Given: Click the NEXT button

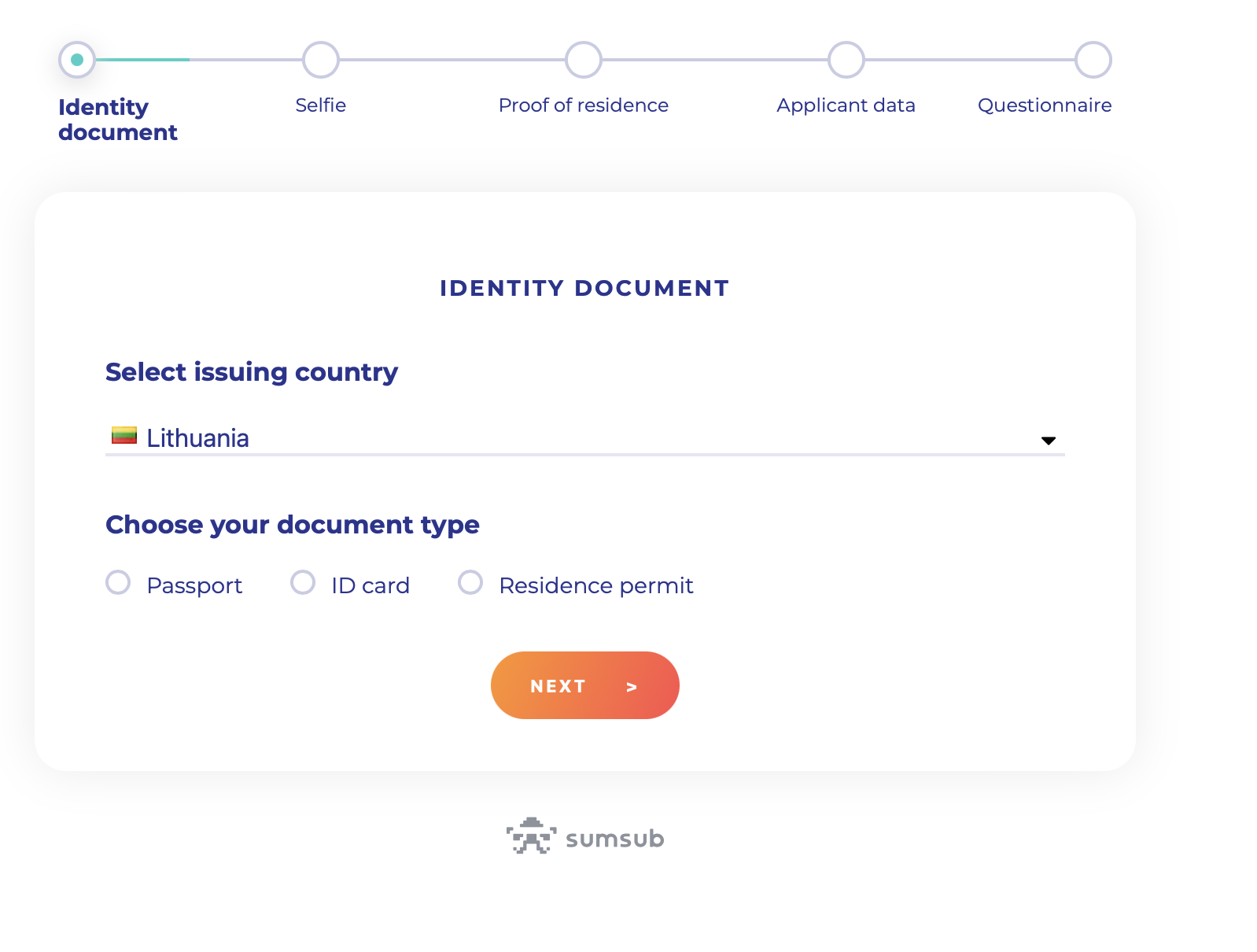Looking at the screenshot, I should click(584, 685).
